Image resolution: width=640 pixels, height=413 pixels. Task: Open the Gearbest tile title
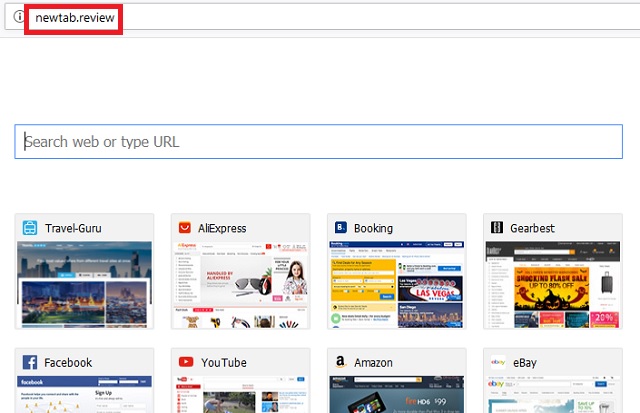click(x=532, y=228)
